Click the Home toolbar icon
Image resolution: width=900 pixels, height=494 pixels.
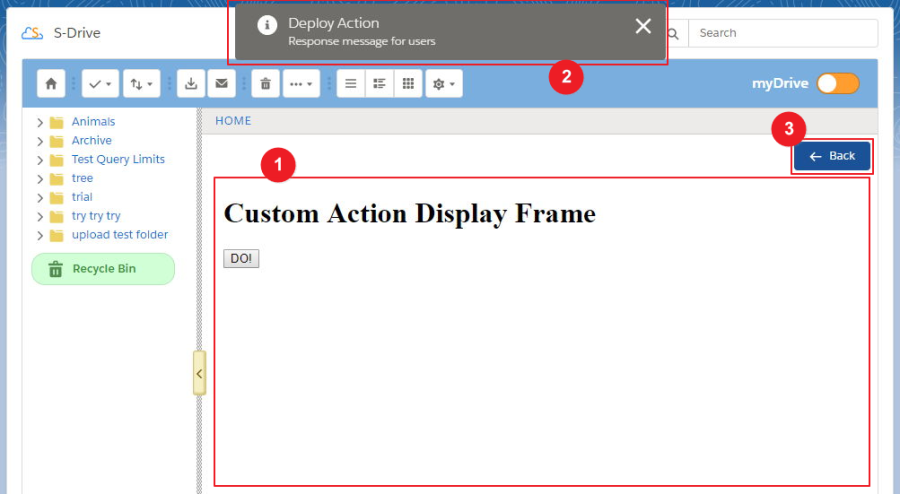[51, 84]
